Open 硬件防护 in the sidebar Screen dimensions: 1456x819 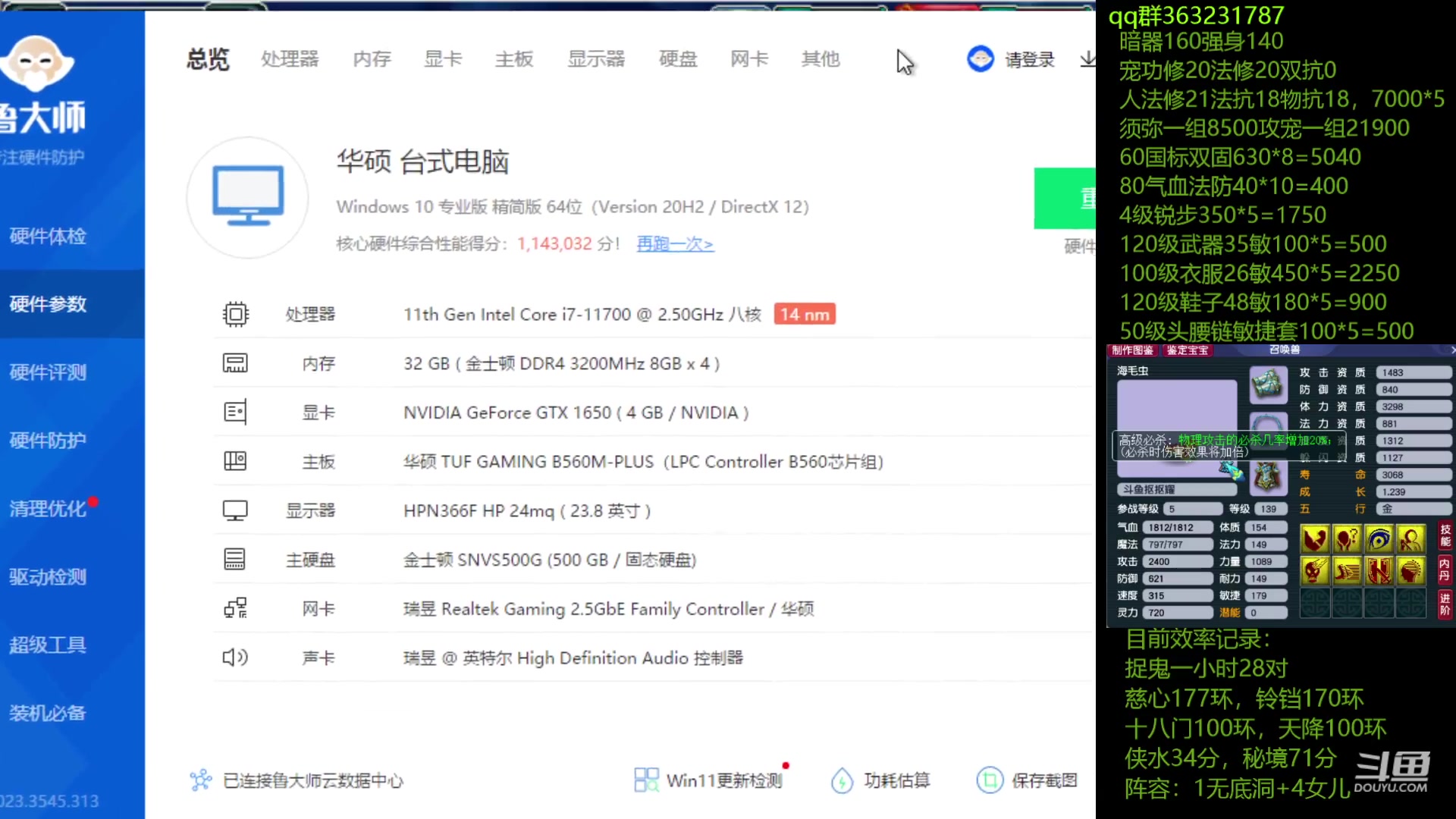[x=48, y=441]
